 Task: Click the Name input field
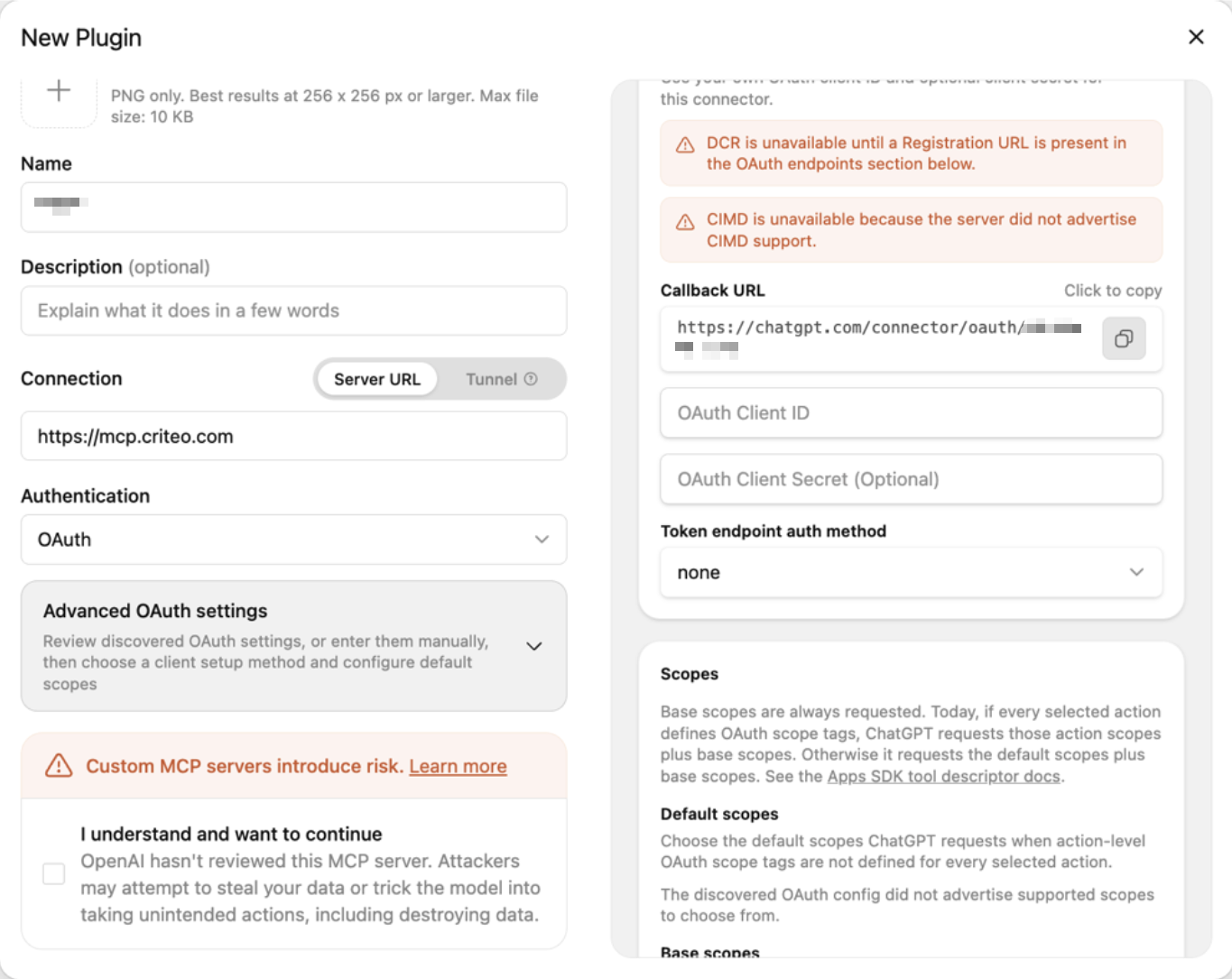pos(294,208)
